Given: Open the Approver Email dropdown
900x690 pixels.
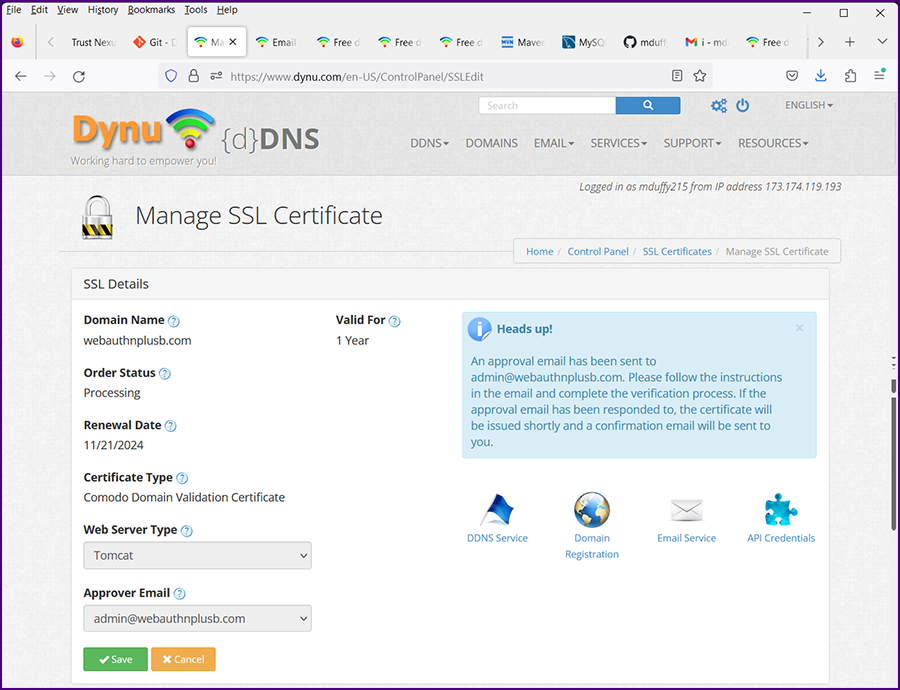Looking at the screenshot, I should (197, 619).
